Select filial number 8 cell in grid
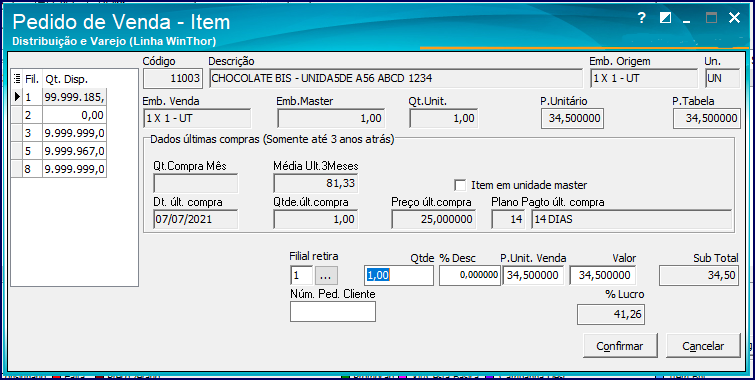The width and height of the screenshot is (755, 380). pyautogui.click(x=32, y=170)
